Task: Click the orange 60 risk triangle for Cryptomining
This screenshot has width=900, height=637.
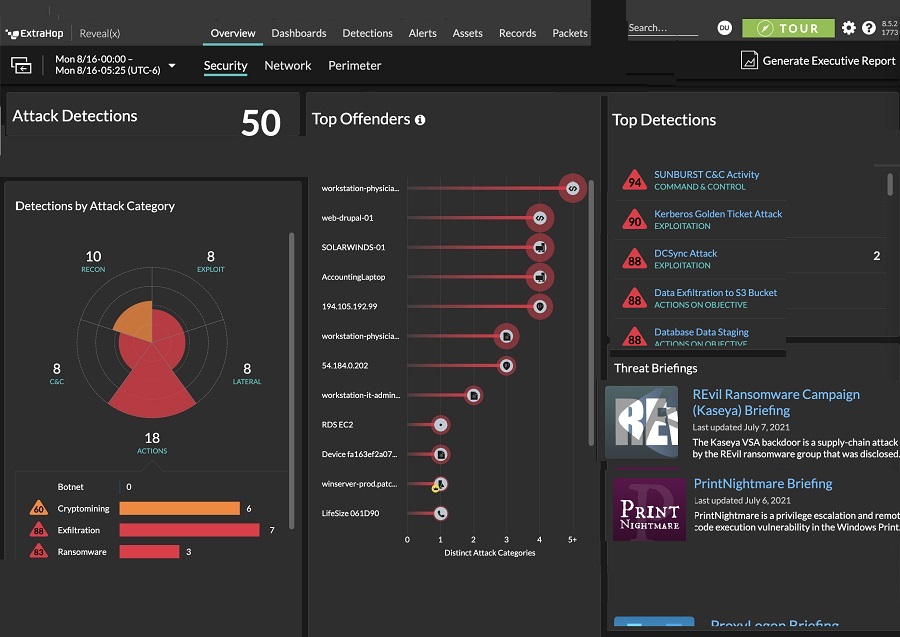Action: (38, 508)
